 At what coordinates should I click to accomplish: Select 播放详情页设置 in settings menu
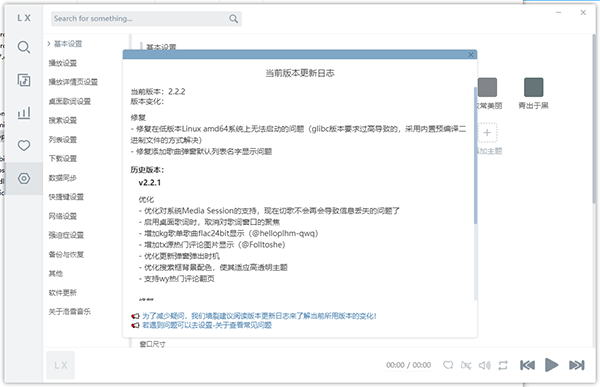73,82
